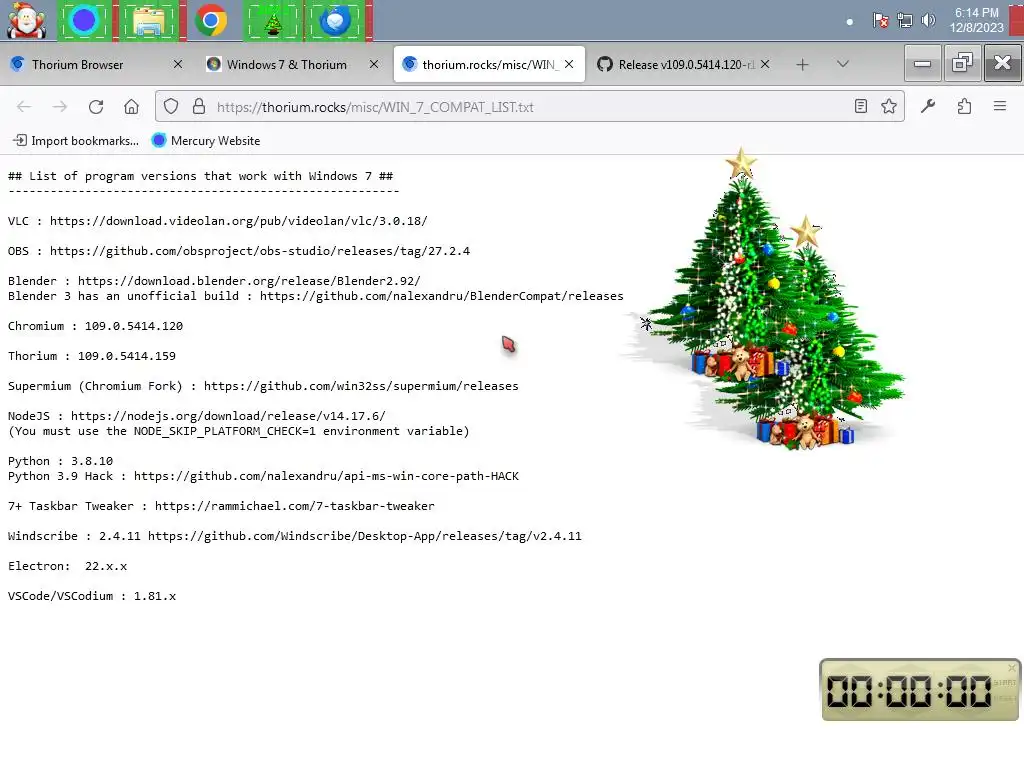Viewport: 1024px width, 768px height.
Task: Click the tracking protection shield icon
Action: (170, 106)
